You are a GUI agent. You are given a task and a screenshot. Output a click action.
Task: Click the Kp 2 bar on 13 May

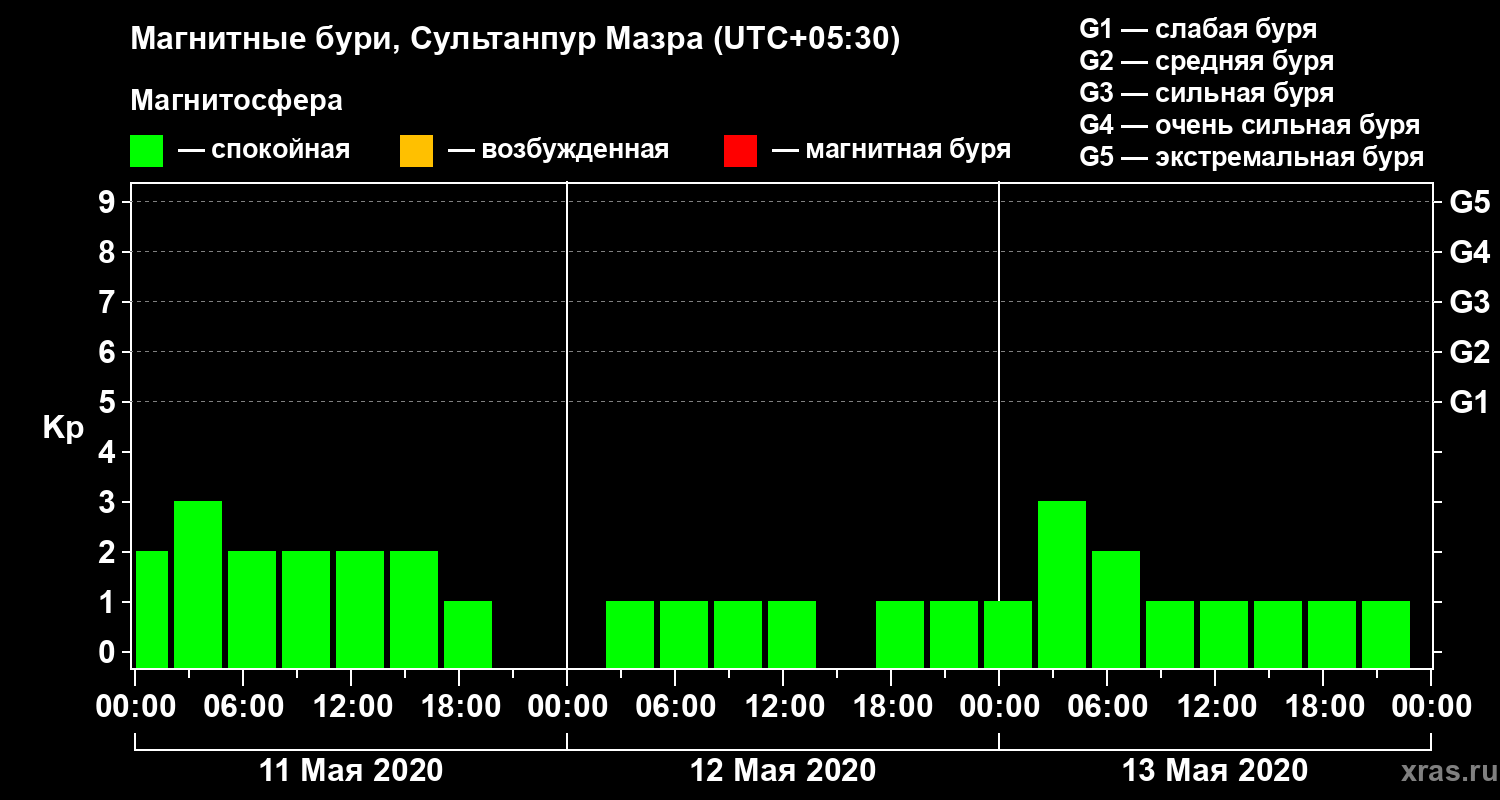(x=1116, y=609)
